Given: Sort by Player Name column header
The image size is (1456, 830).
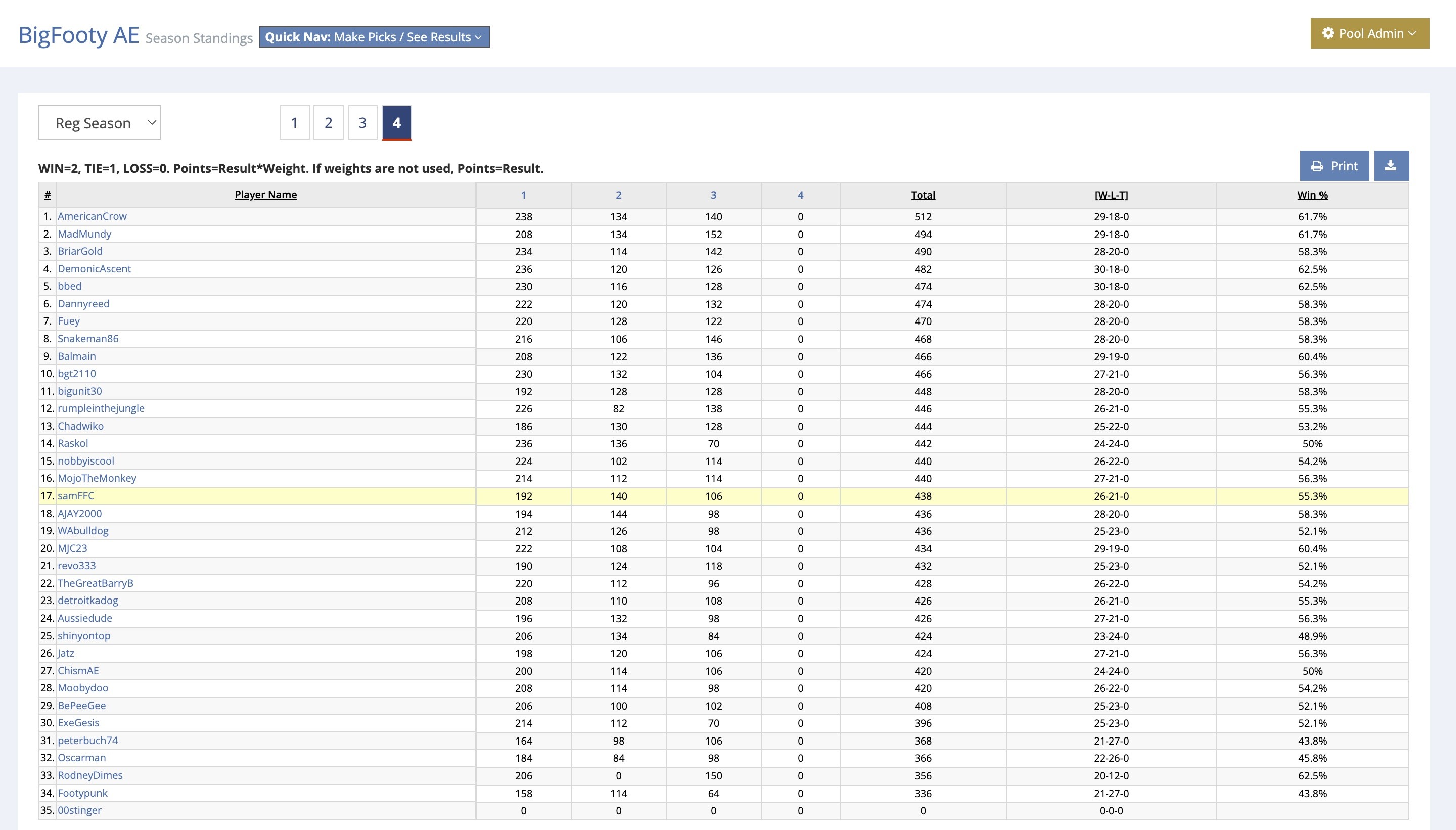Looking at the screenshot, I should pos(265,195).
